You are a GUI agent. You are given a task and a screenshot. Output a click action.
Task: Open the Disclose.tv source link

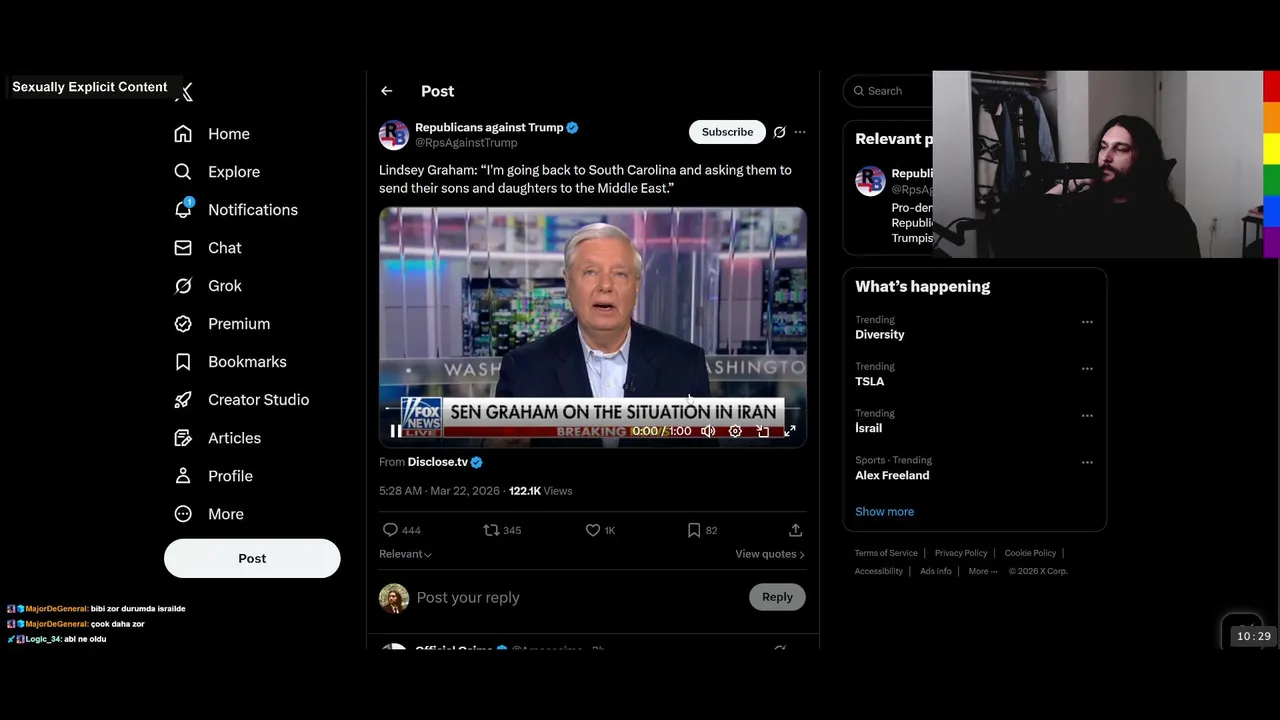pyautogui.click(x=438, y=462)
